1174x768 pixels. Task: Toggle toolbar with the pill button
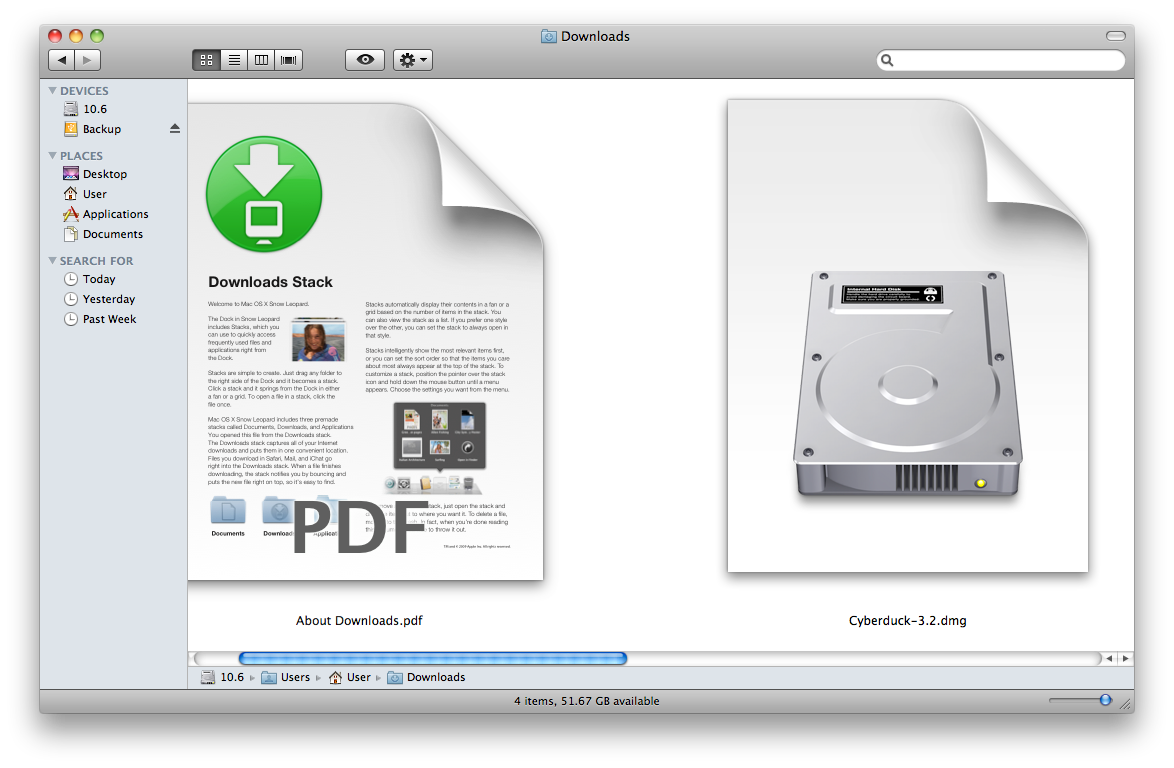coord(1116,36)
